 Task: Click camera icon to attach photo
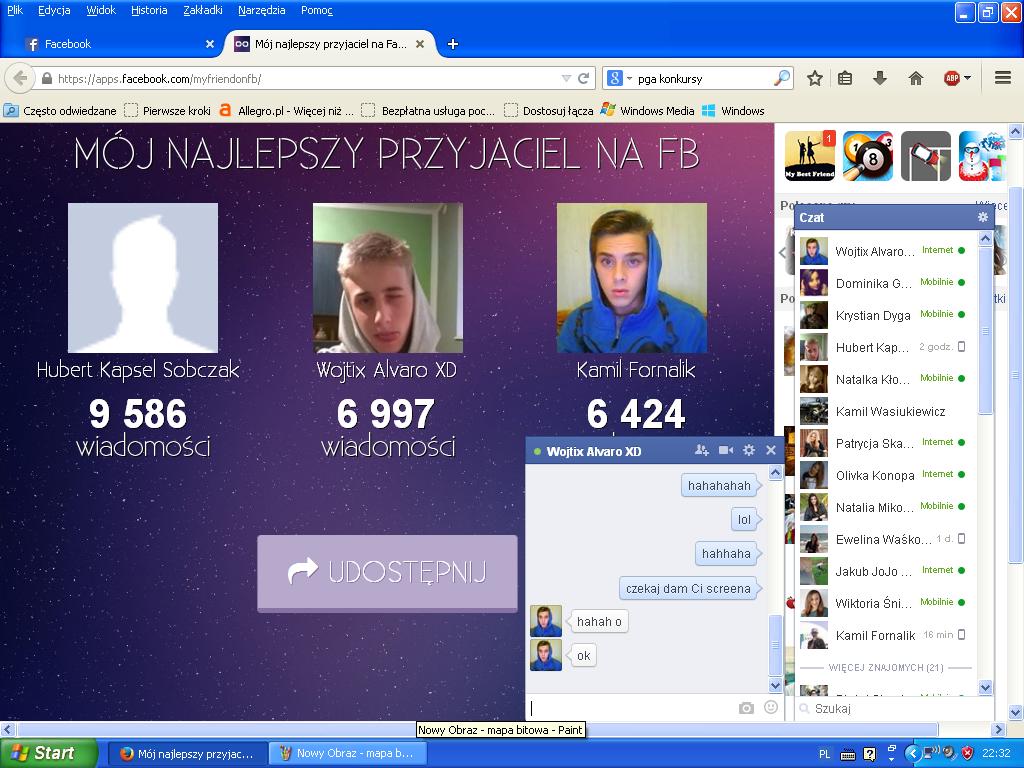pos(746,708)
